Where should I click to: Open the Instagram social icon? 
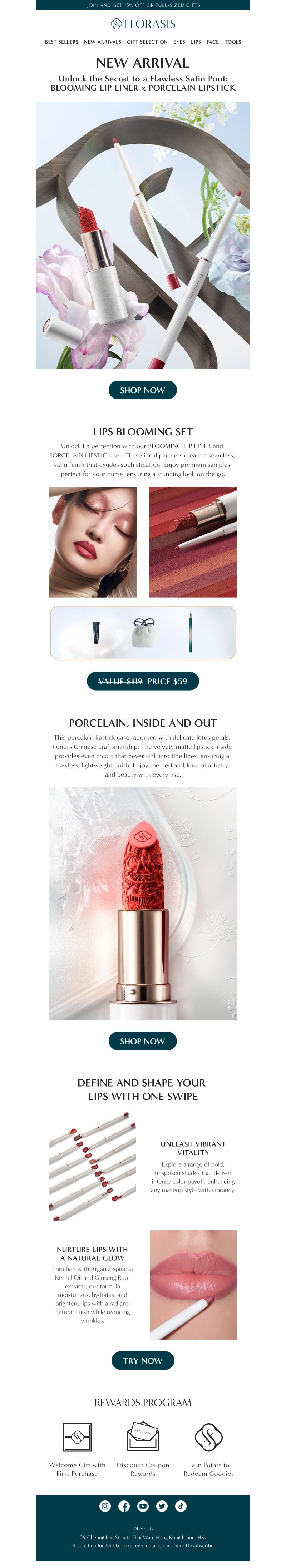[105, 1506]
